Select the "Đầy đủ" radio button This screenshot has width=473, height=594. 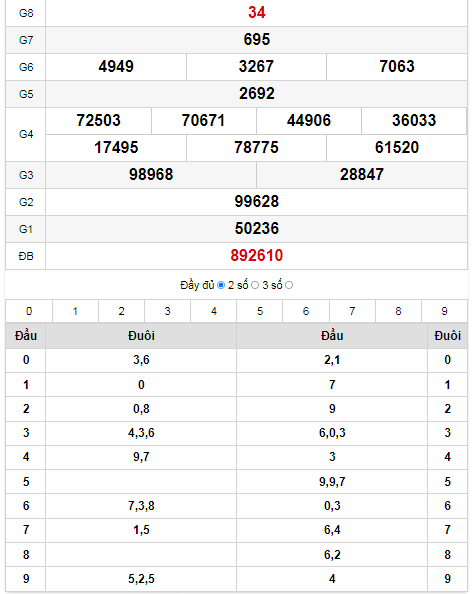click(x=221, y=285)
